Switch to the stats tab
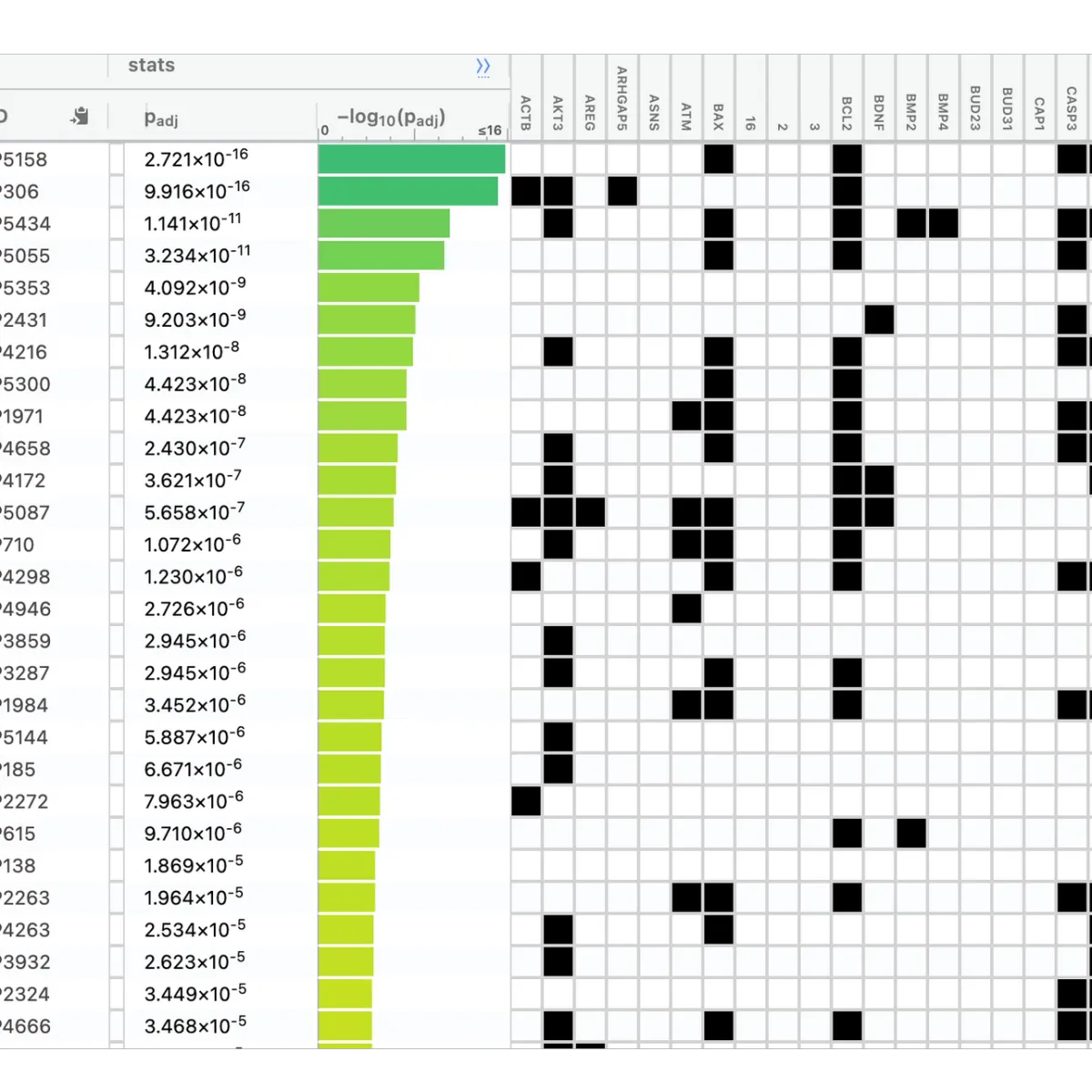 coord(150,65)
